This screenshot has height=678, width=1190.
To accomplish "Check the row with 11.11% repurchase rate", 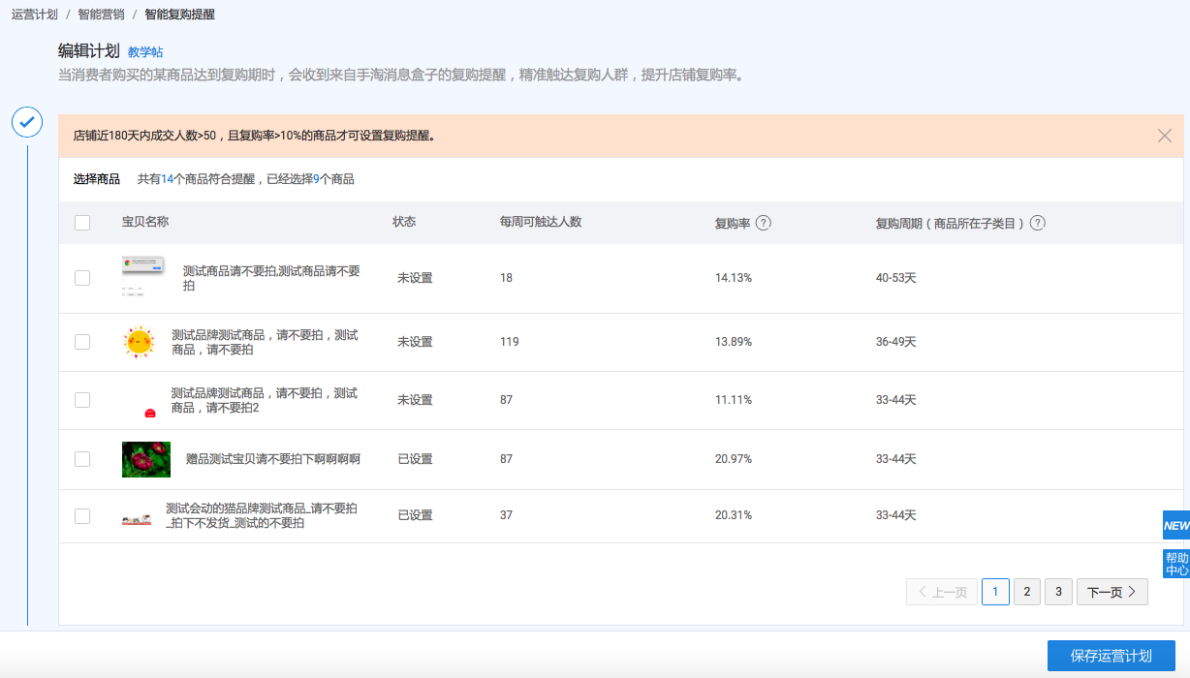I will click(82, 400).
